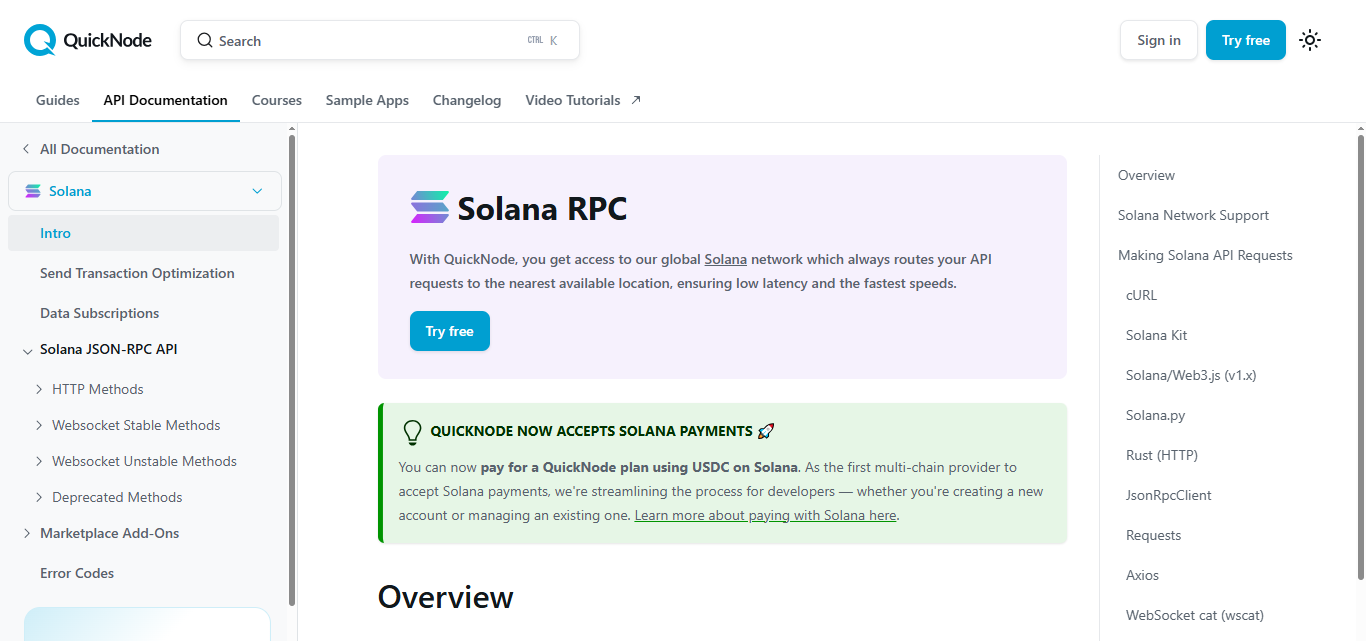Click the Sign in button
The image size is (1366, 641).
click(x=1159, y=40)
